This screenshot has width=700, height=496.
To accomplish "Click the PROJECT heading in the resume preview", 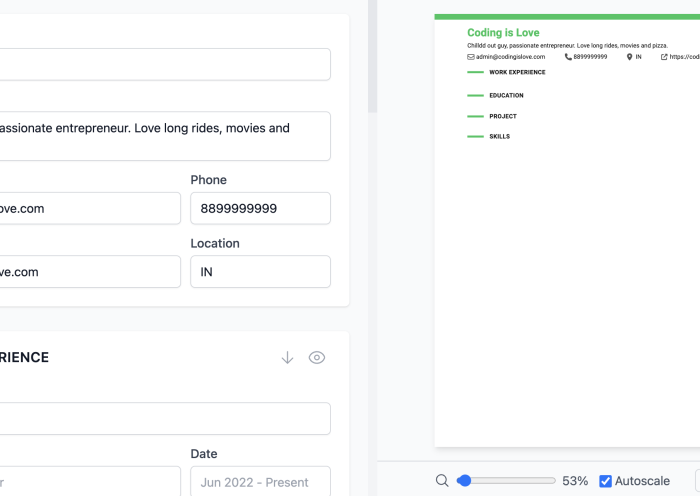I will pos(502,116).
